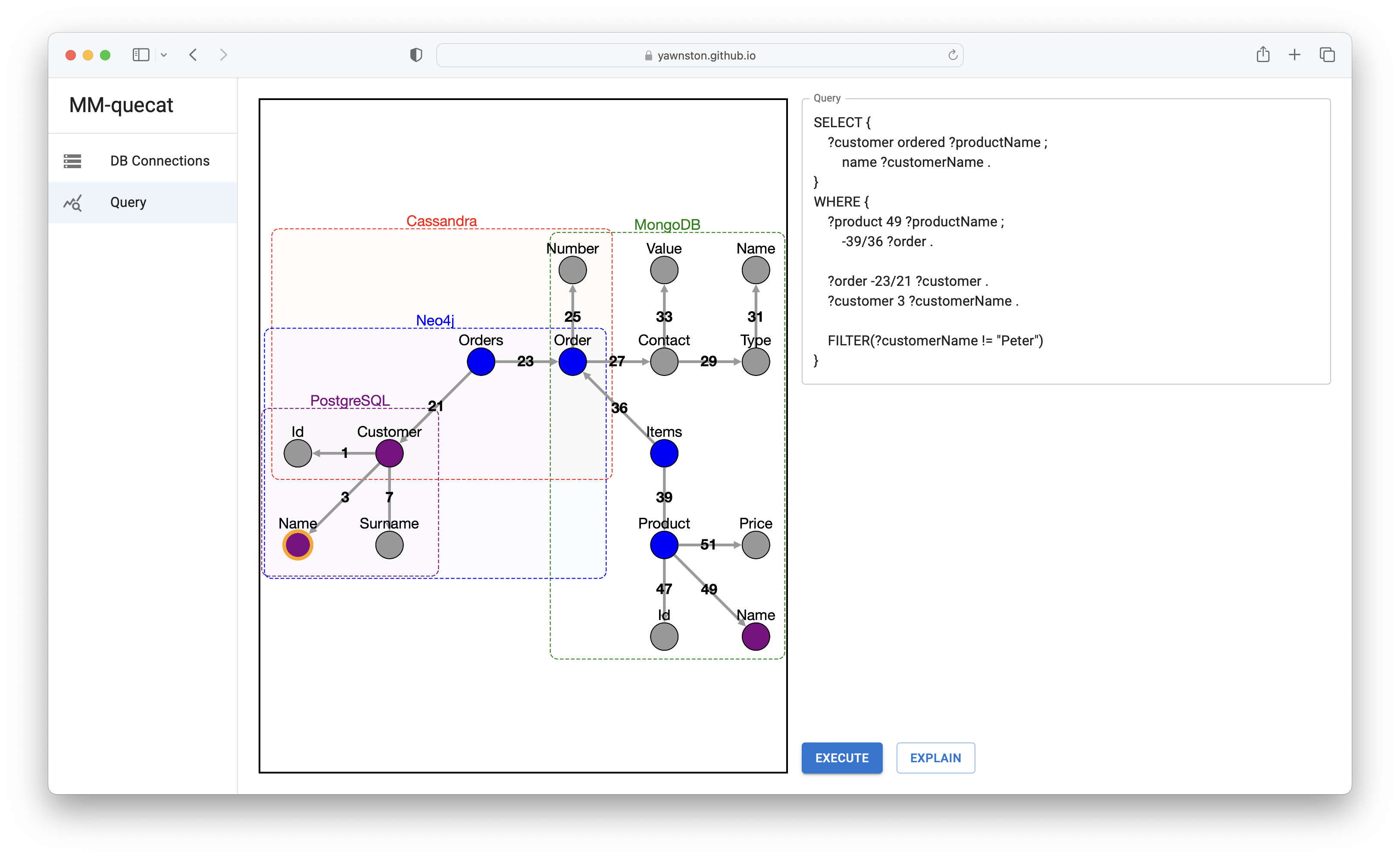
Task: Select the gray Number node
Action: [x=572, y=270]
